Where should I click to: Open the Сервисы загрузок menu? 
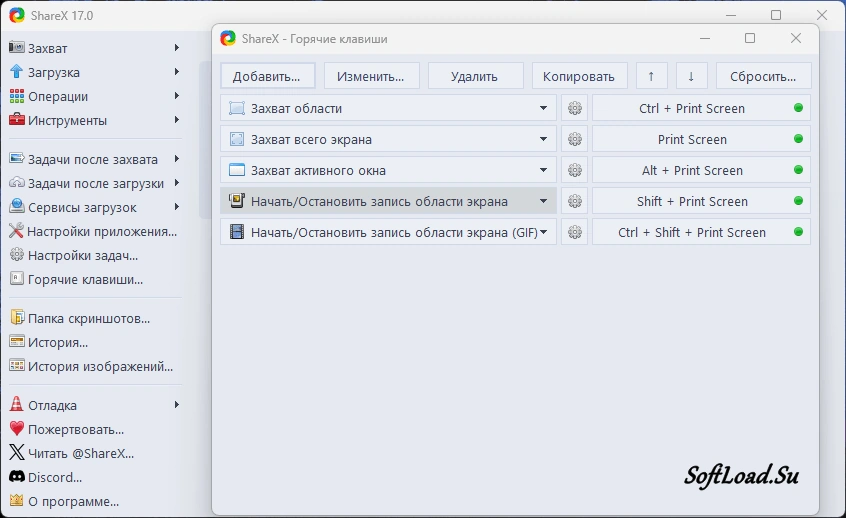click(94, 207)
